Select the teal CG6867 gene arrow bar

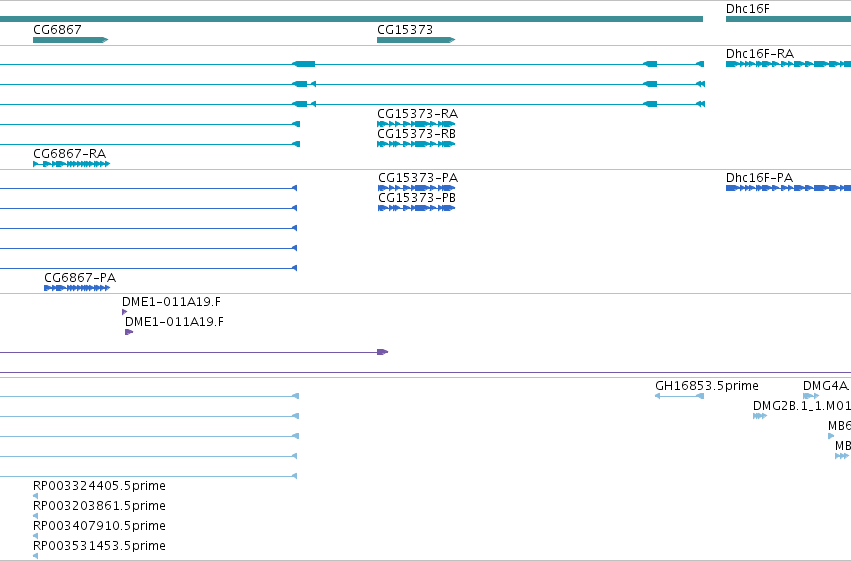click(71, 40)
